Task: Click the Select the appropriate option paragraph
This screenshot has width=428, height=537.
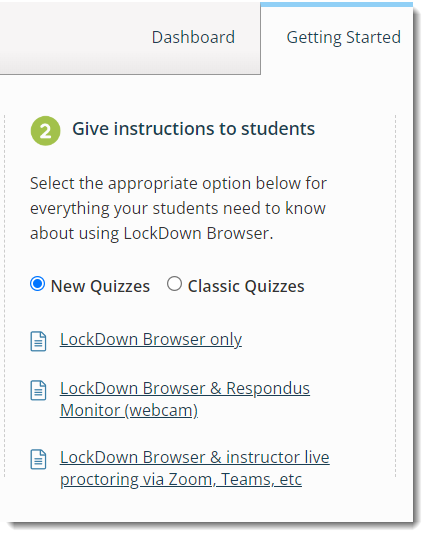Action: [x=178, y=208]
